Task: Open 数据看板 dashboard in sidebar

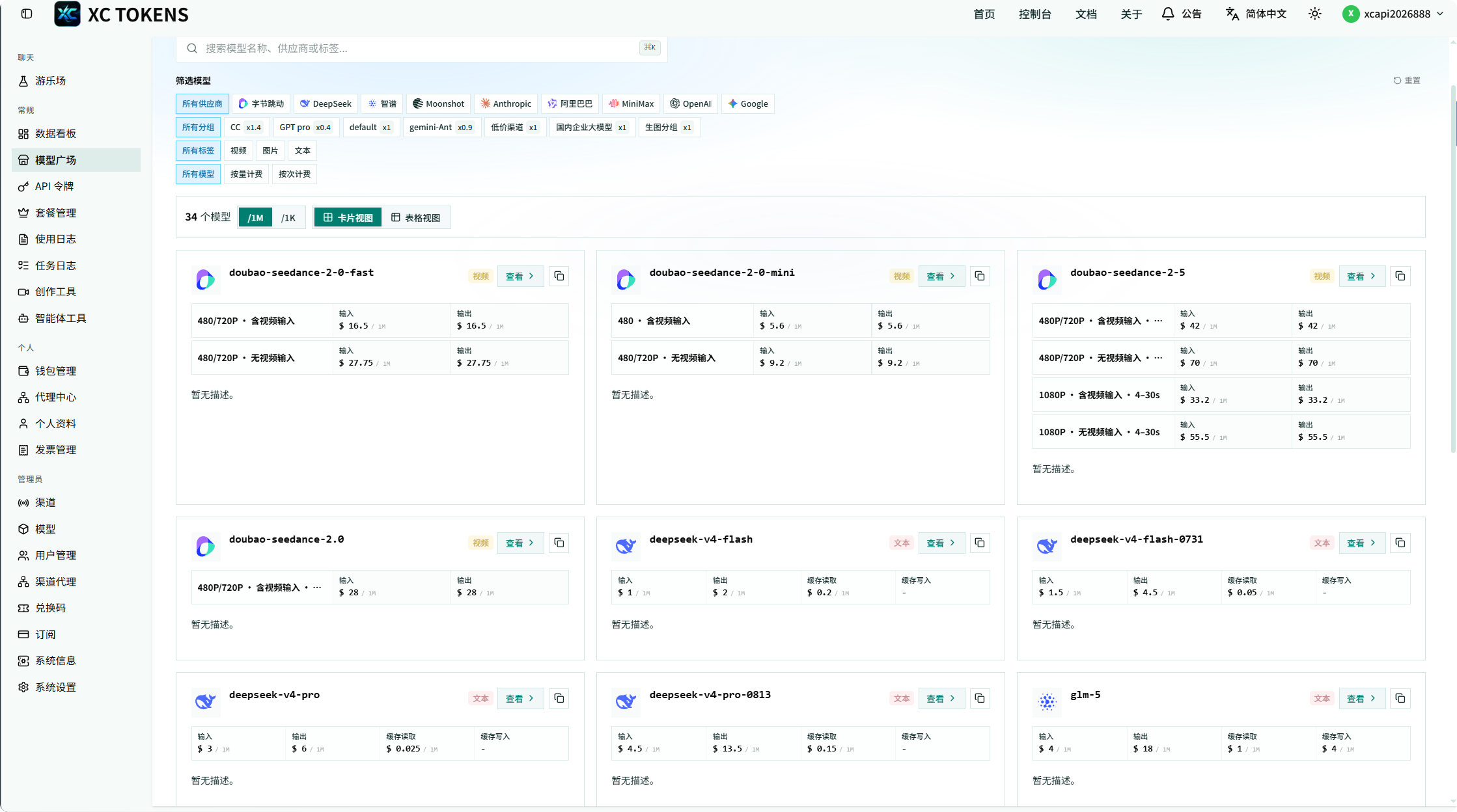Action: pos(76,133)
